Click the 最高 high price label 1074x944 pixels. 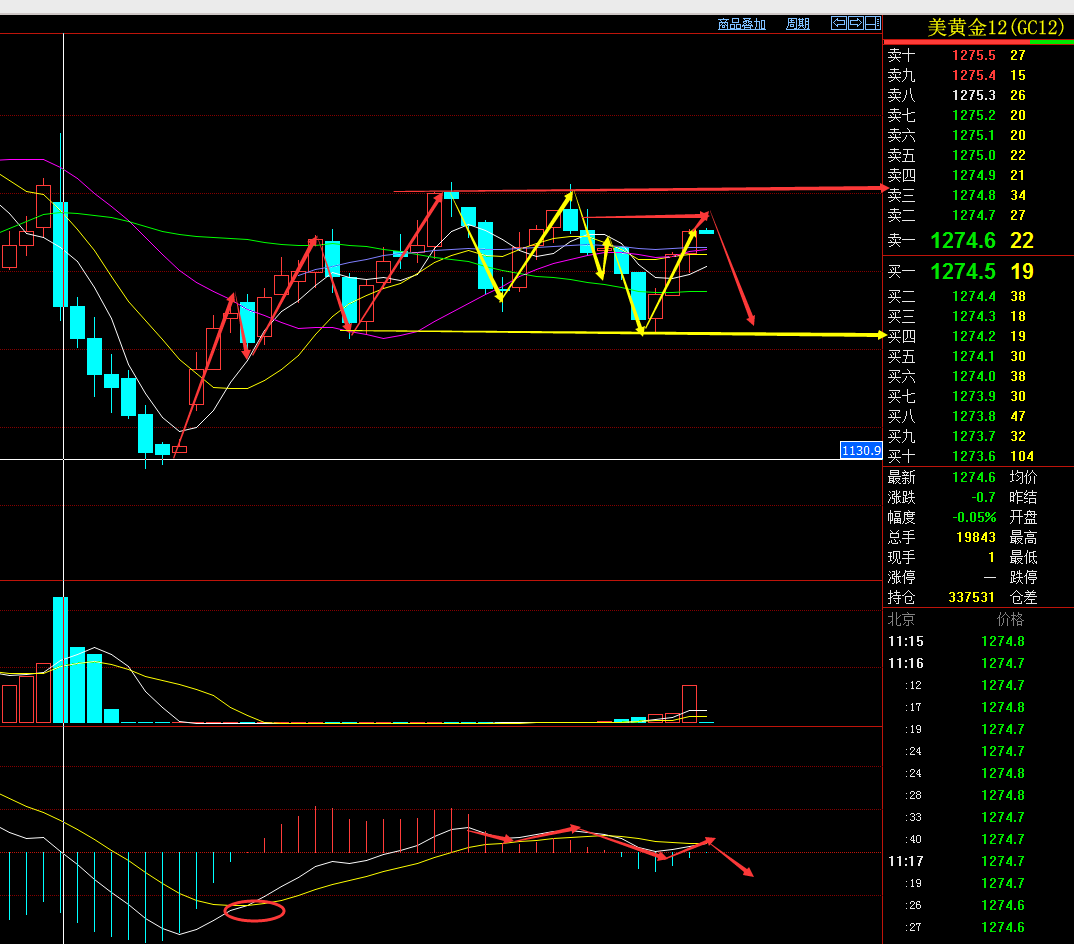tap(1023, 537)
